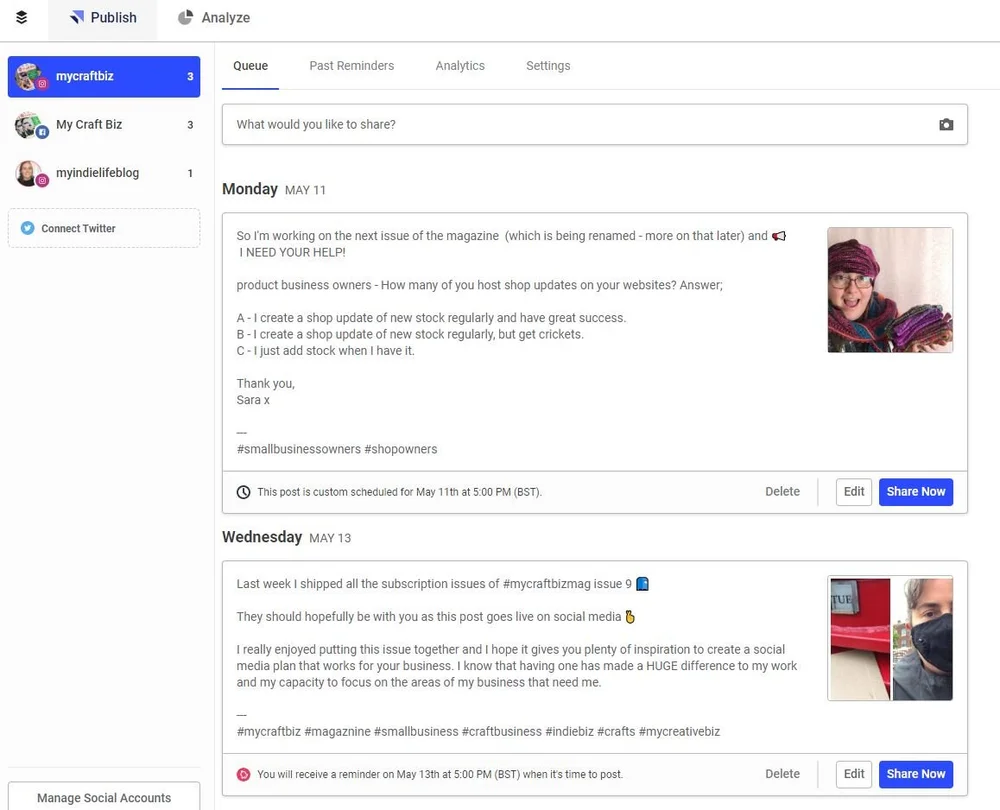Click 'I NEED YOUR HELP!' text
The height and width of the screenshot is (810, 1000).
293,253
